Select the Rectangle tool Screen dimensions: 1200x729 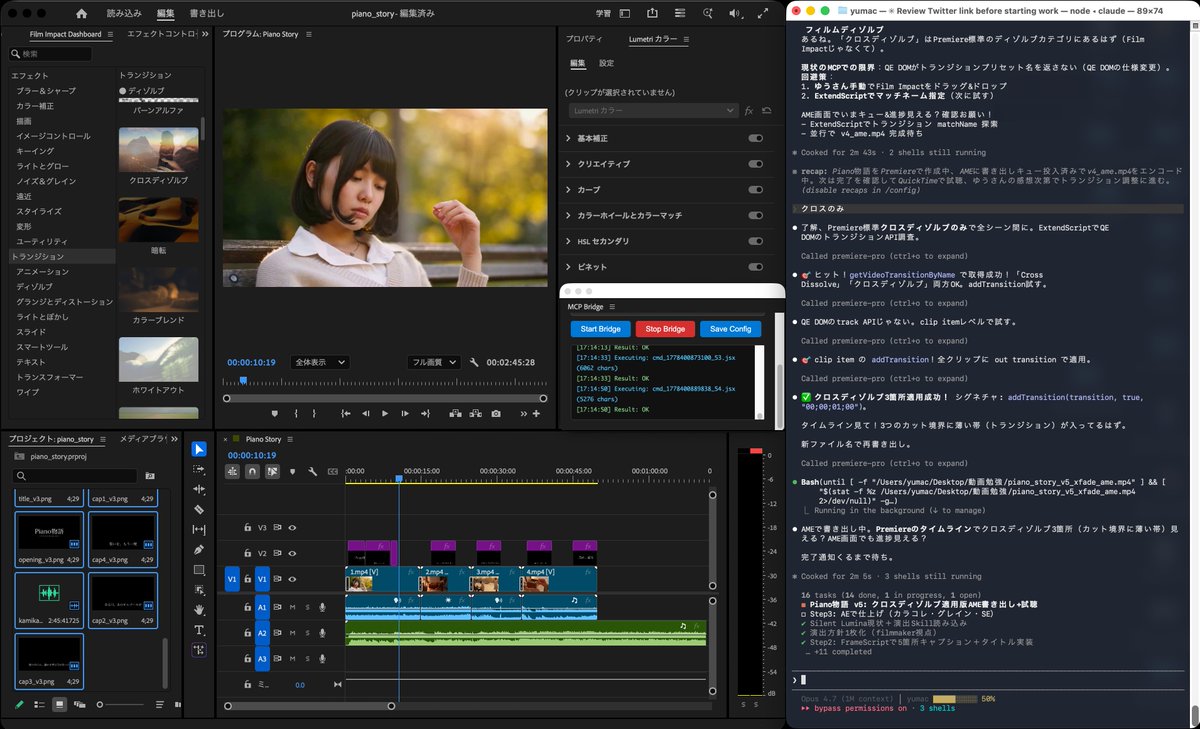(199, 570)
